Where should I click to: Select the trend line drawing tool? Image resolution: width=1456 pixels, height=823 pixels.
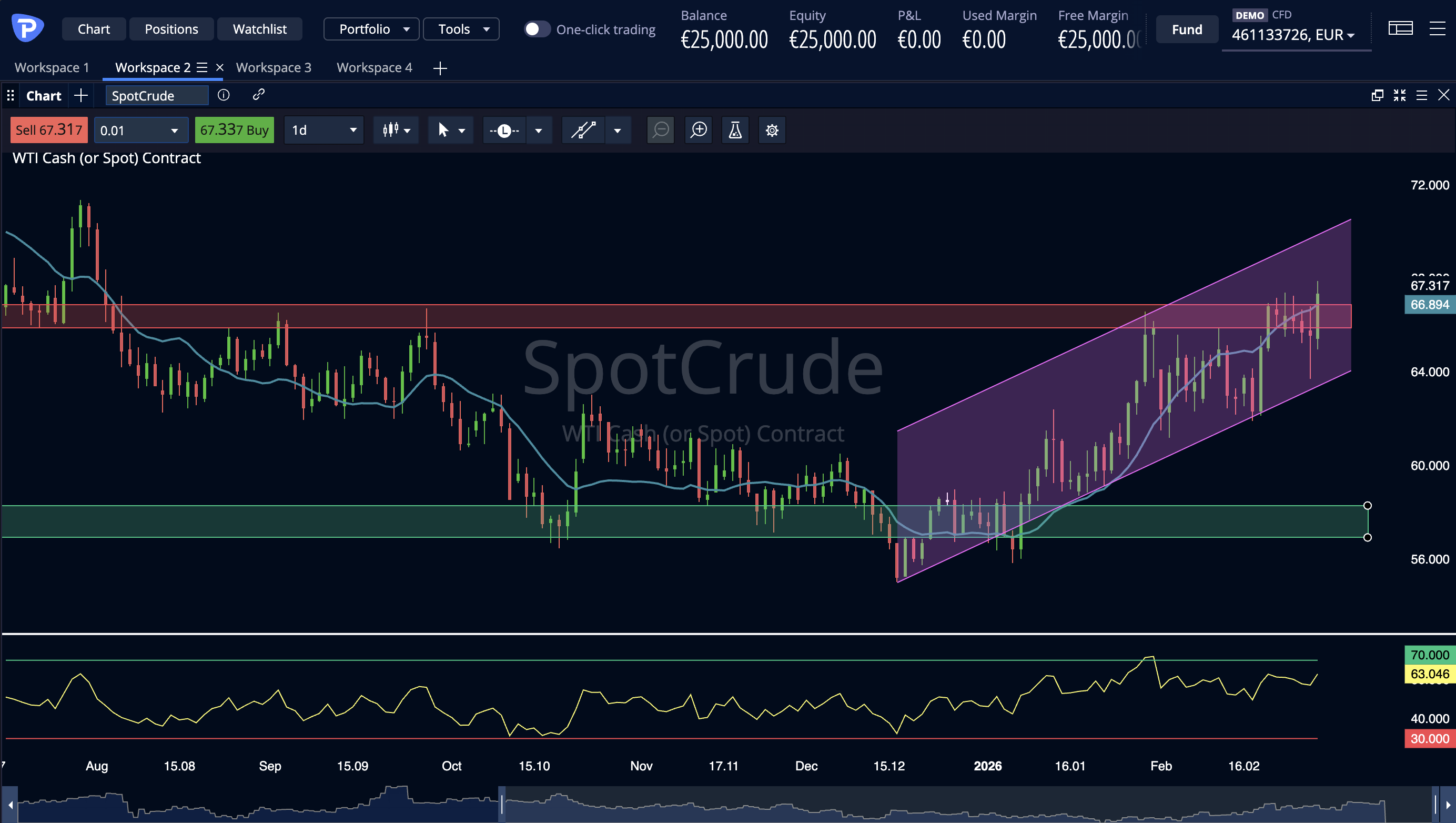[x=583, y=130]
